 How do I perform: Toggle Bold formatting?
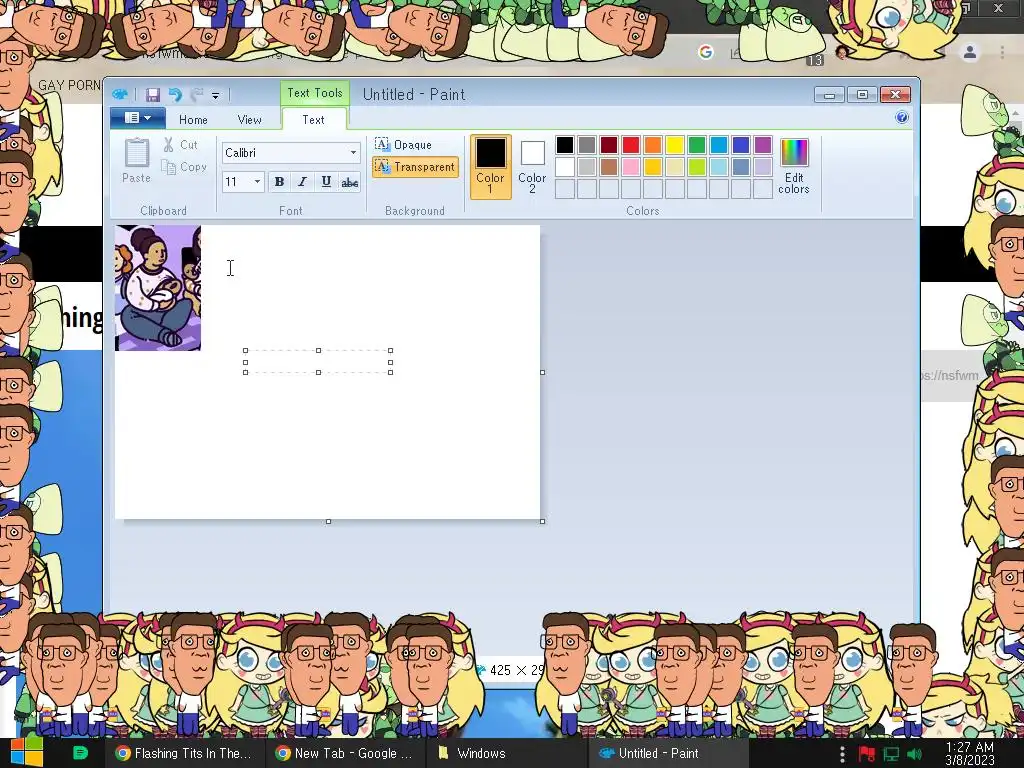click(279, 182)
